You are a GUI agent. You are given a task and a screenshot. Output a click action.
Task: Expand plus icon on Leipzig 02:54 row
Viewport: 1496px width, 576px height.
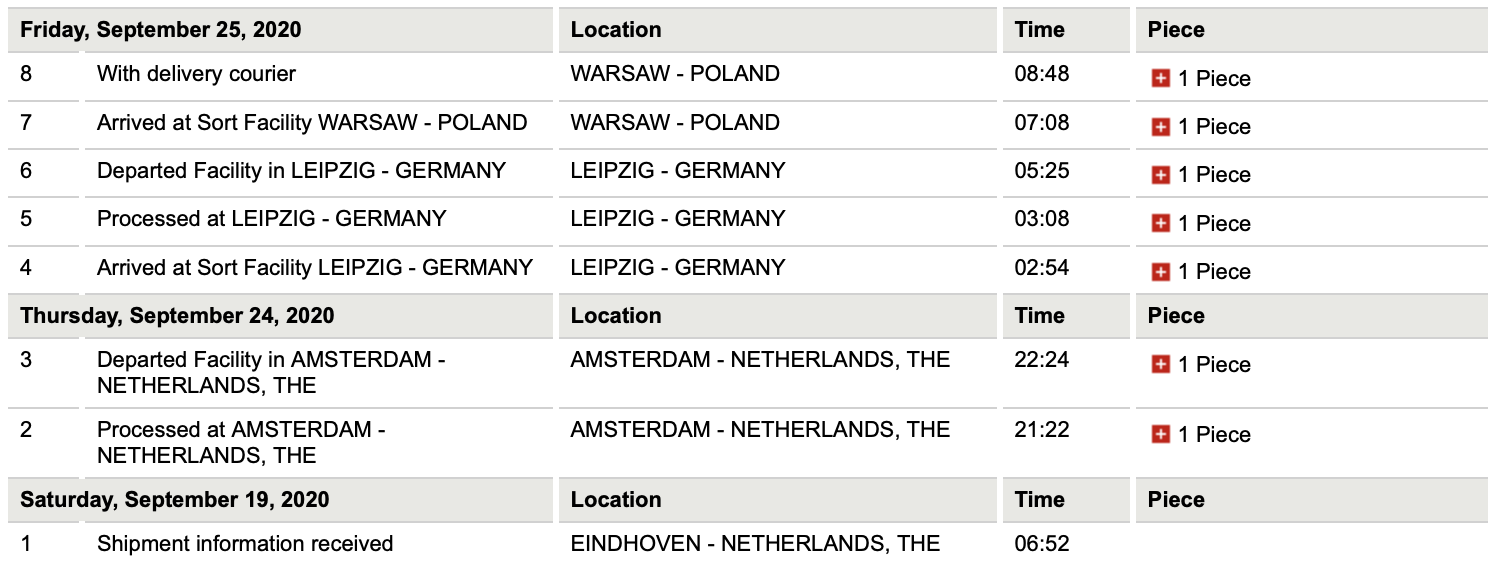pyautogui.click(x=1160, y=271)
